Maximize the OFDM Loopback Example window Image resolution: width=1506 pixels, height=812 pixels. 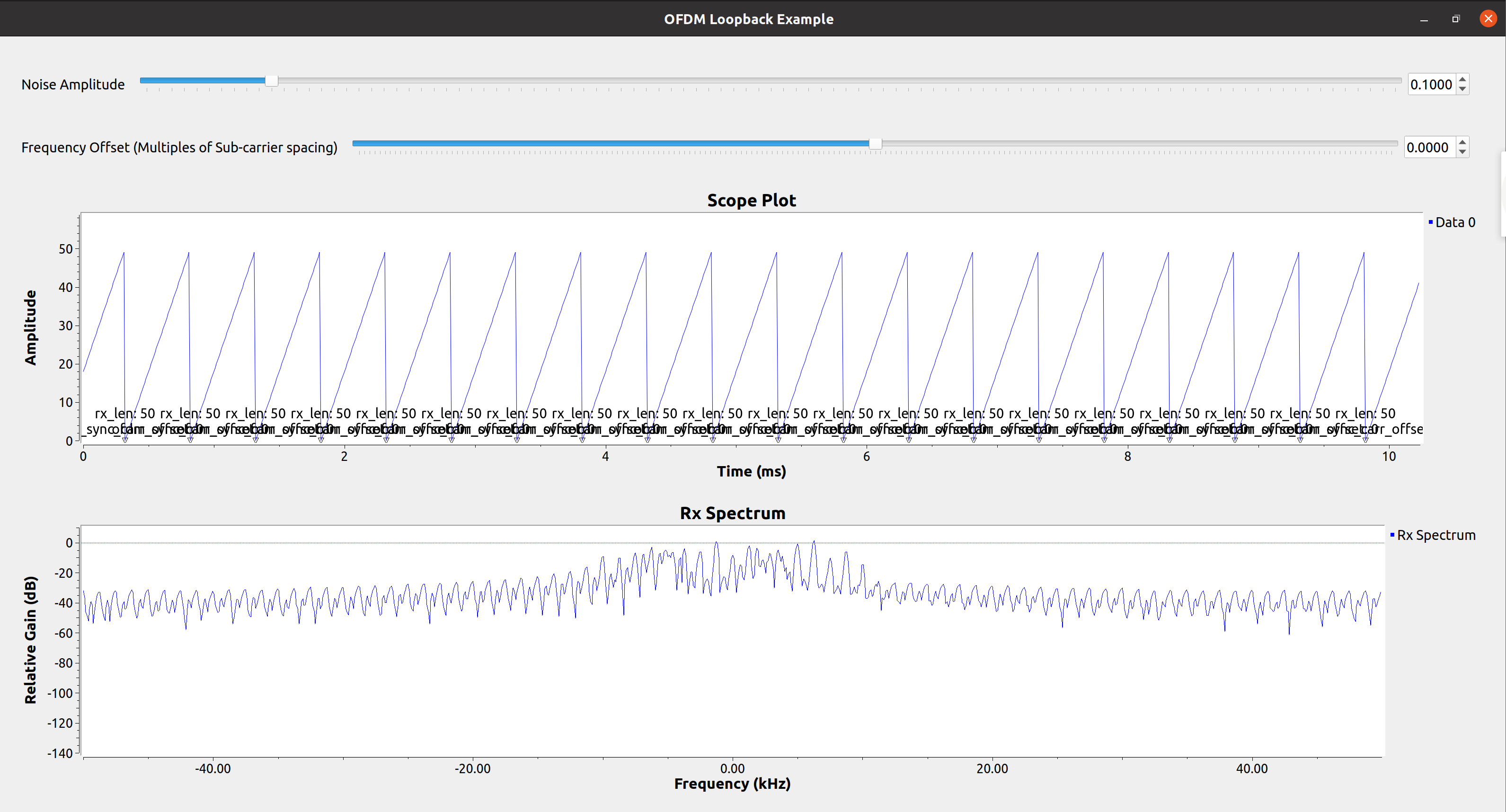[1456, 19]
